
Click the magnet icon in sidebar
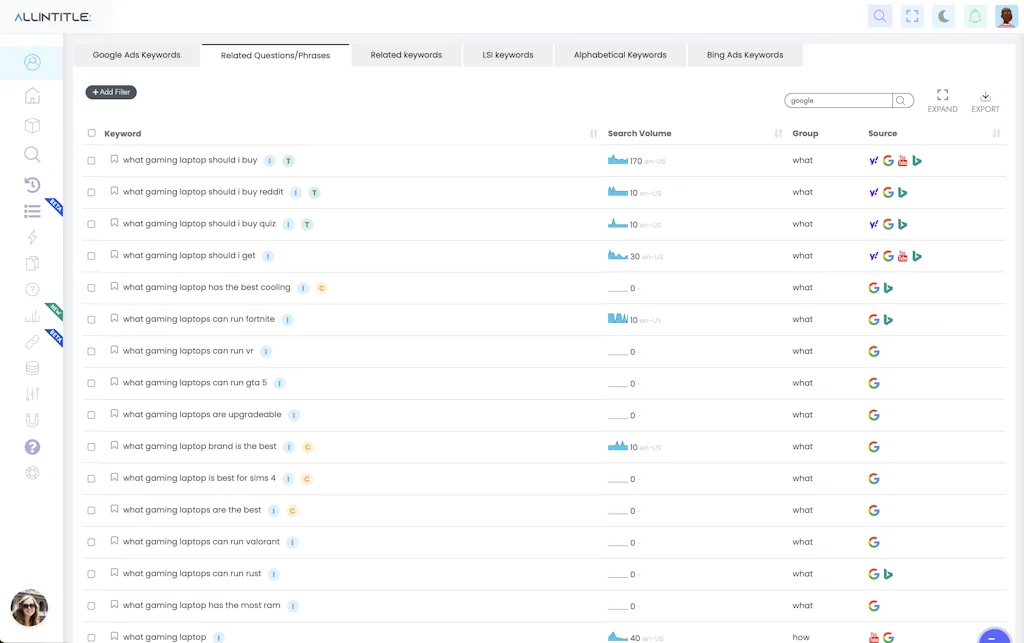(32, 421)
